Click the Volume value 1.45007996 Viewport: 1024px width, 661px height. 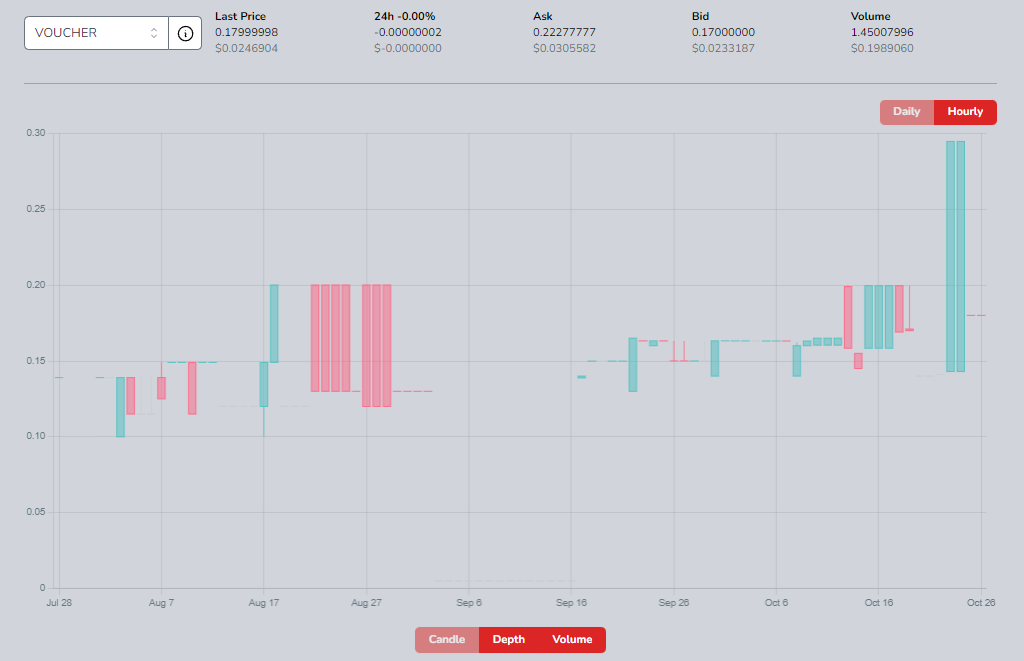(882, 32)
